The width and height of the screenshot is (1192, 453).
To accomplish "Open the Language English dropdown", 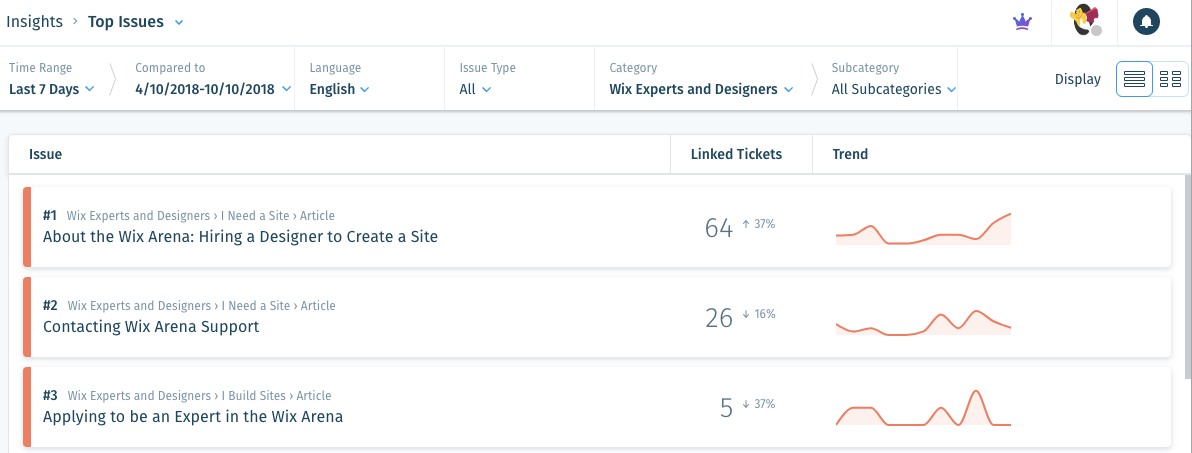I will (x=339, y=89).
